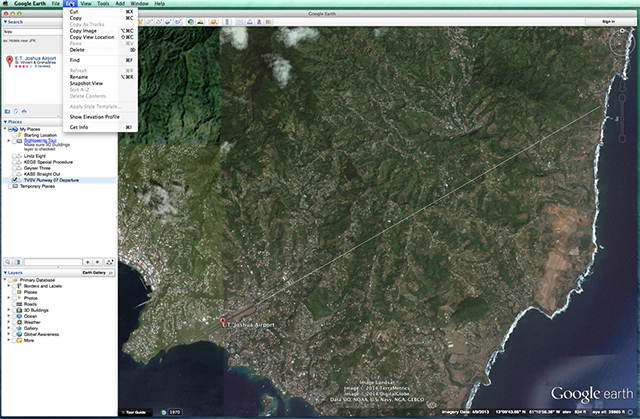The height and width of the screenshot is (419, 640).
Task: Click the Sign in button
Action: 608,22
